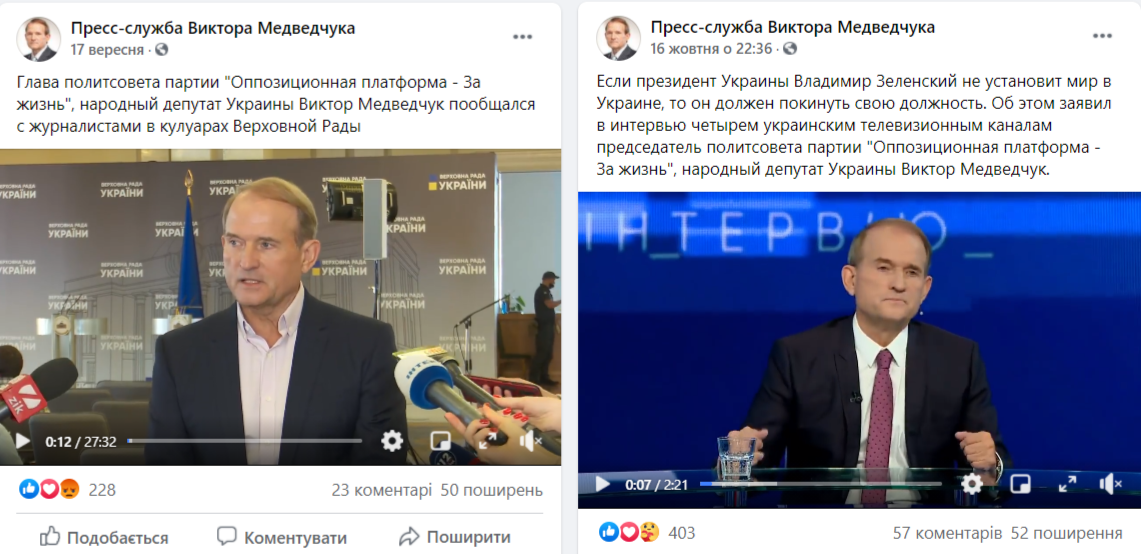Unmute the right video sound
Viewport: 1141px width, 554px height.
pos(1110,484)
